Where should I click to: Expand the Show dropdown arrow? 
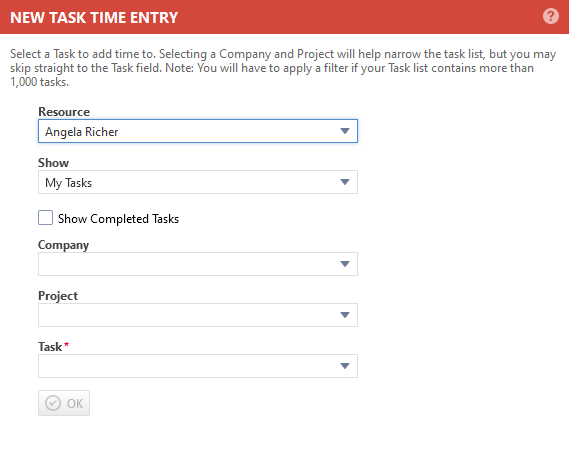(345, 182)
